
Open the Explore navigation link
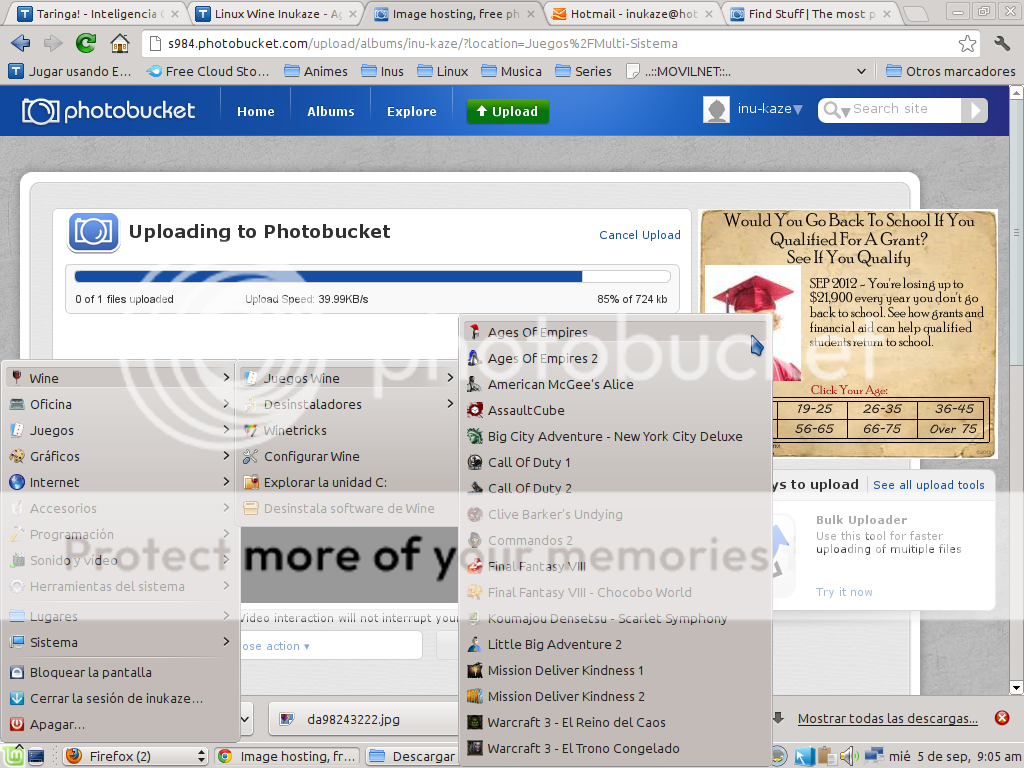(x=411, y=111)
